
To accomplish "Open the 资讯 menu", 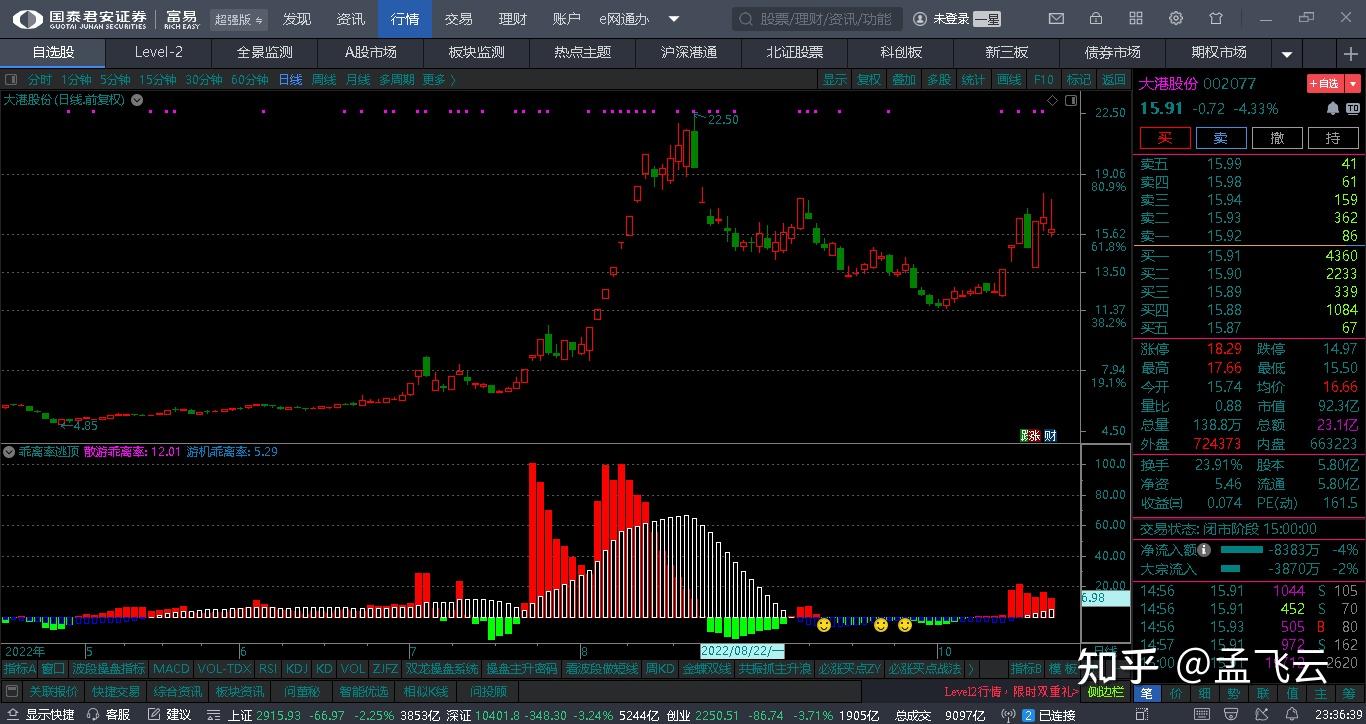I will pos(351,19).
